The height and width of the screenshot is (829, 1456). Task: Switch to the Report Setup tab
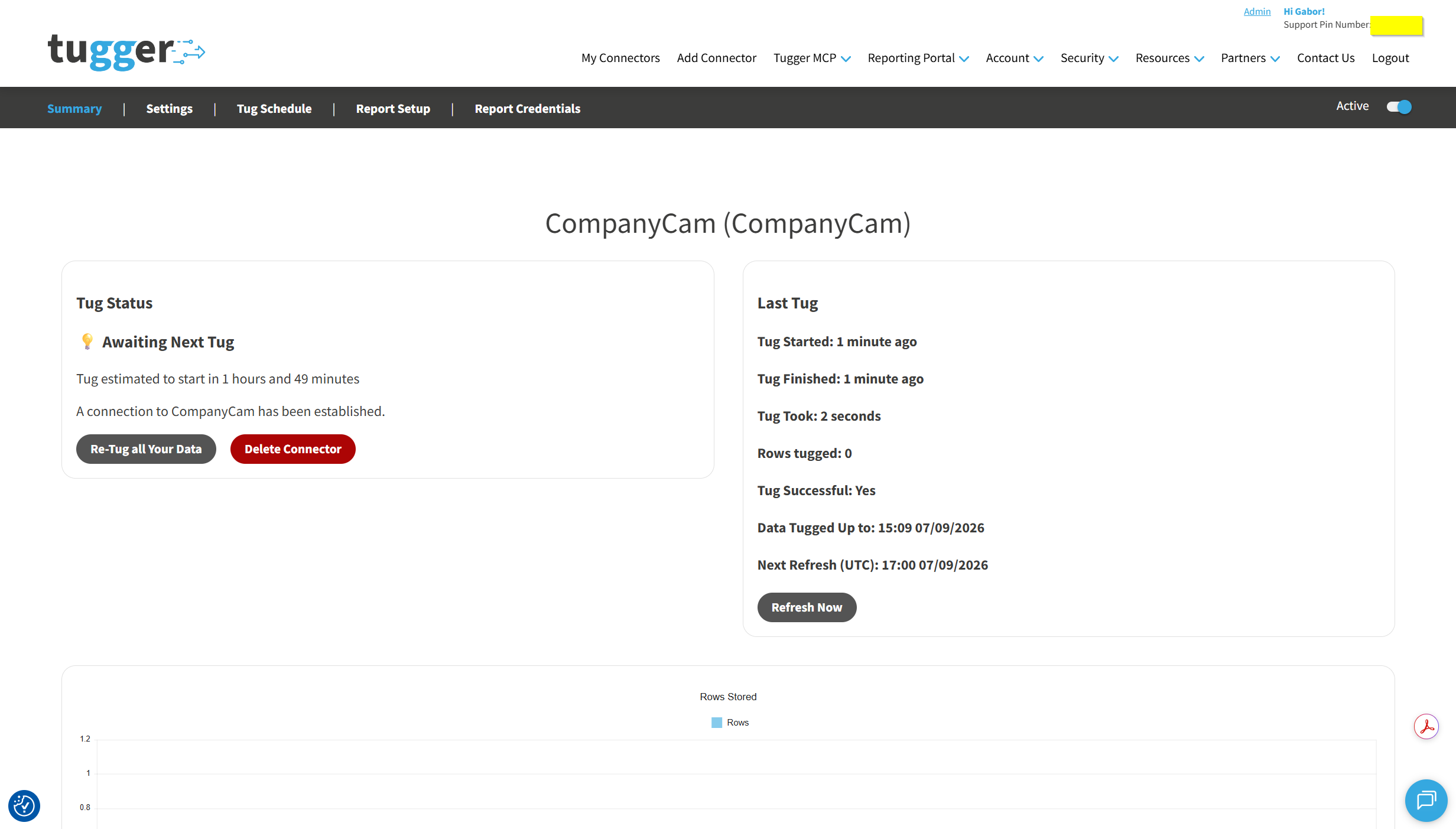393,109
